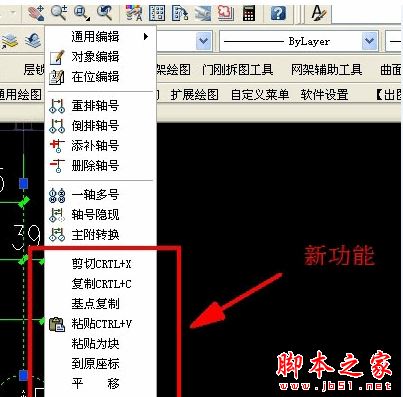Click the lower blue grip square on axis line
The height and width of the screenshot is (397, 403).
coord(23,375)
